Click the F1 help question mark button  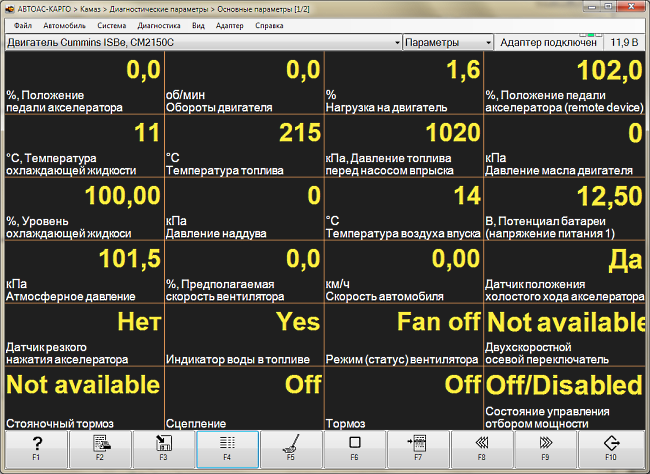pyautogui.click(x=36, y=446)
